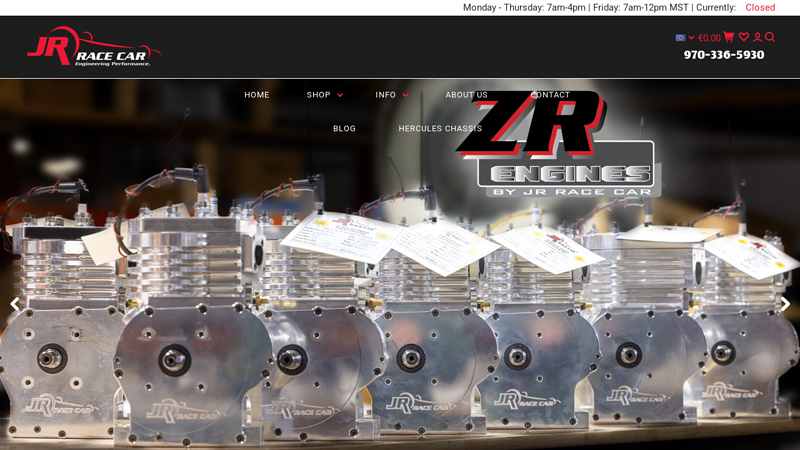
Task: Show the previous slide with left arrow
Action: pyautogui.click(x=15, y=305)
